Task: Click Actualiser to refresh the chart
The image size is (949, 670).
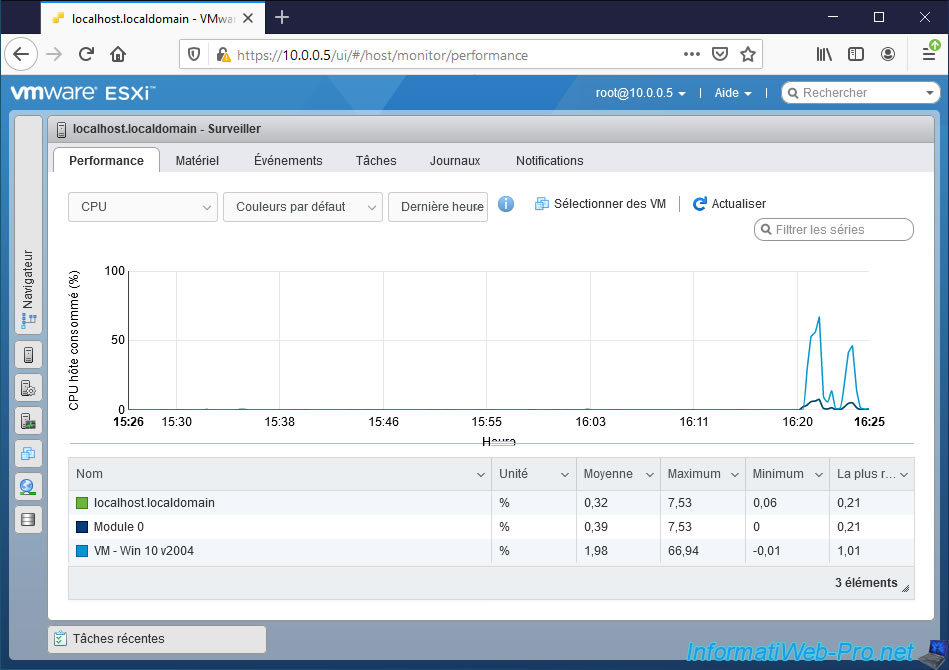Action: [x=729, y=204]
